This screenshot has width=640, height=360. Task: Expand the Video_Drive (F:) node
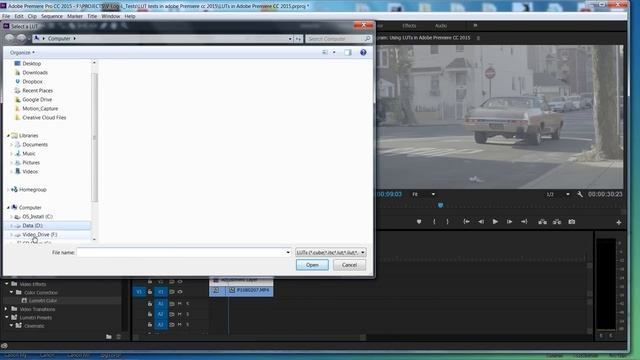coord(11,235)
